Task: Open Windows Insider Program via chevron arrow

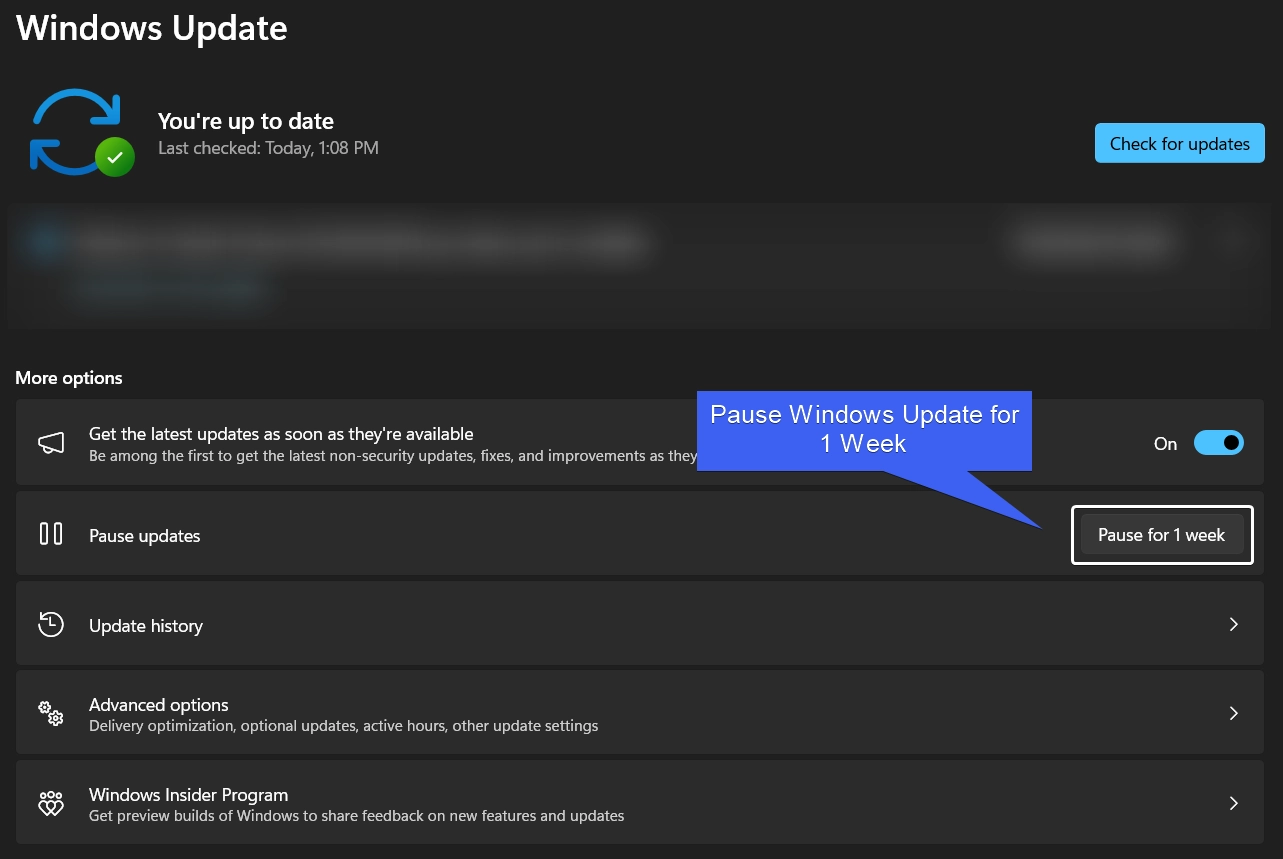Action: pyautogui.click(x=1234, y=803)
